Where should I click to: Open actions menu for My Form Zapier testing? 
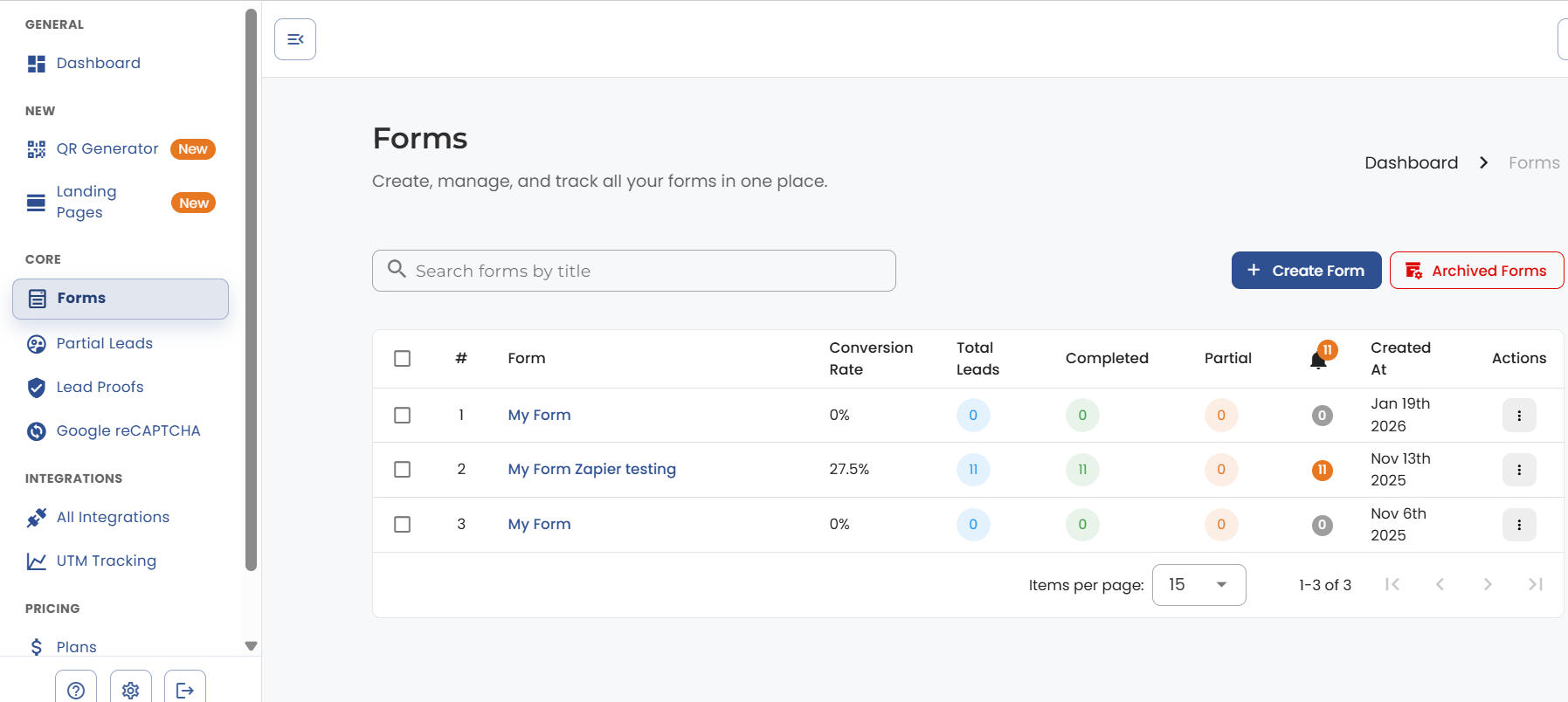pos(1519,470)
